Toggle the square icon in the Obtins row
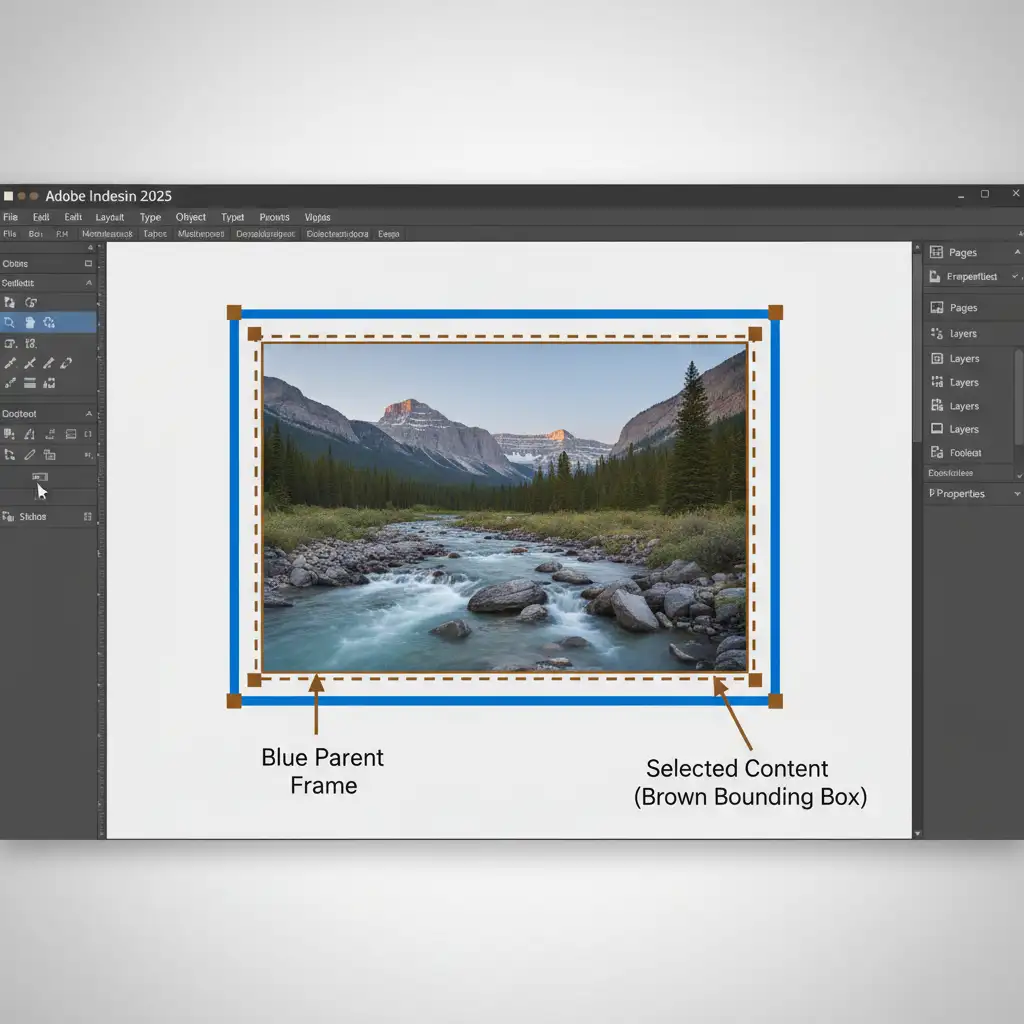 88,264
